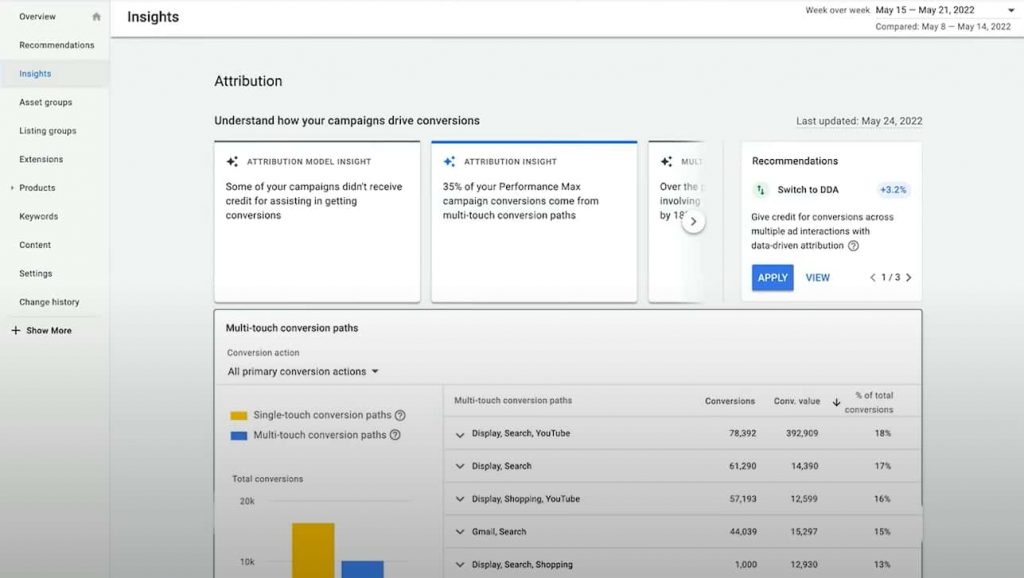Click the blue multi-touch bar in chart

pyautogui.click(x=362, y=569)
